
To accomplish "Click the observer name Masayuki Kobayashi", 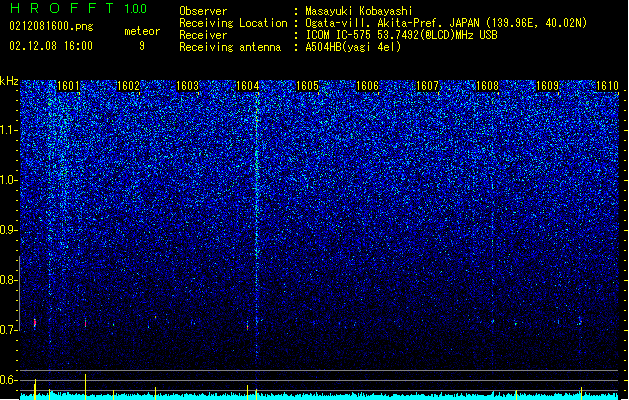I will (359, 11).
